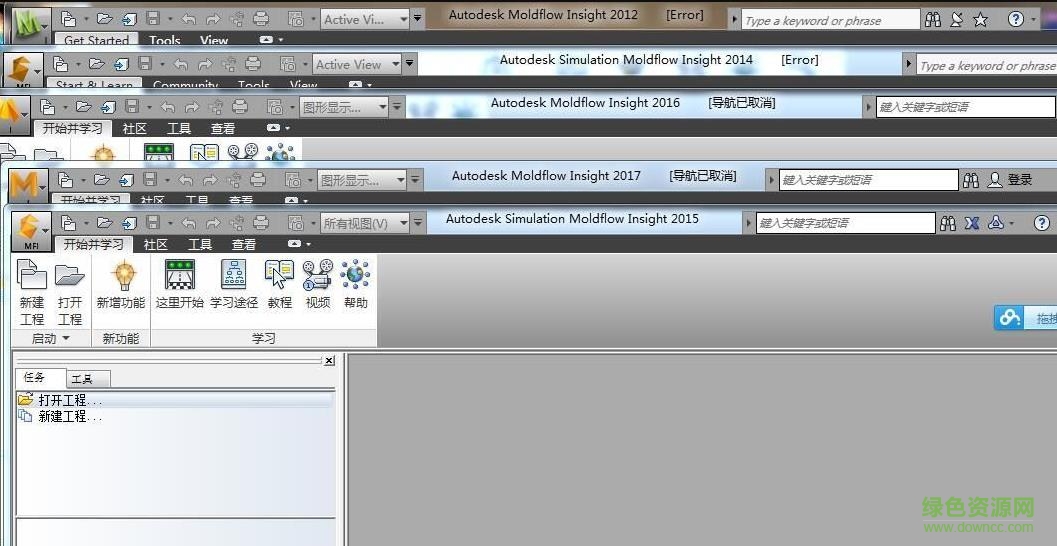Click save icon in Insight 2015 quick toolbar
This screenshot has width=1057, height=546.
153,222
